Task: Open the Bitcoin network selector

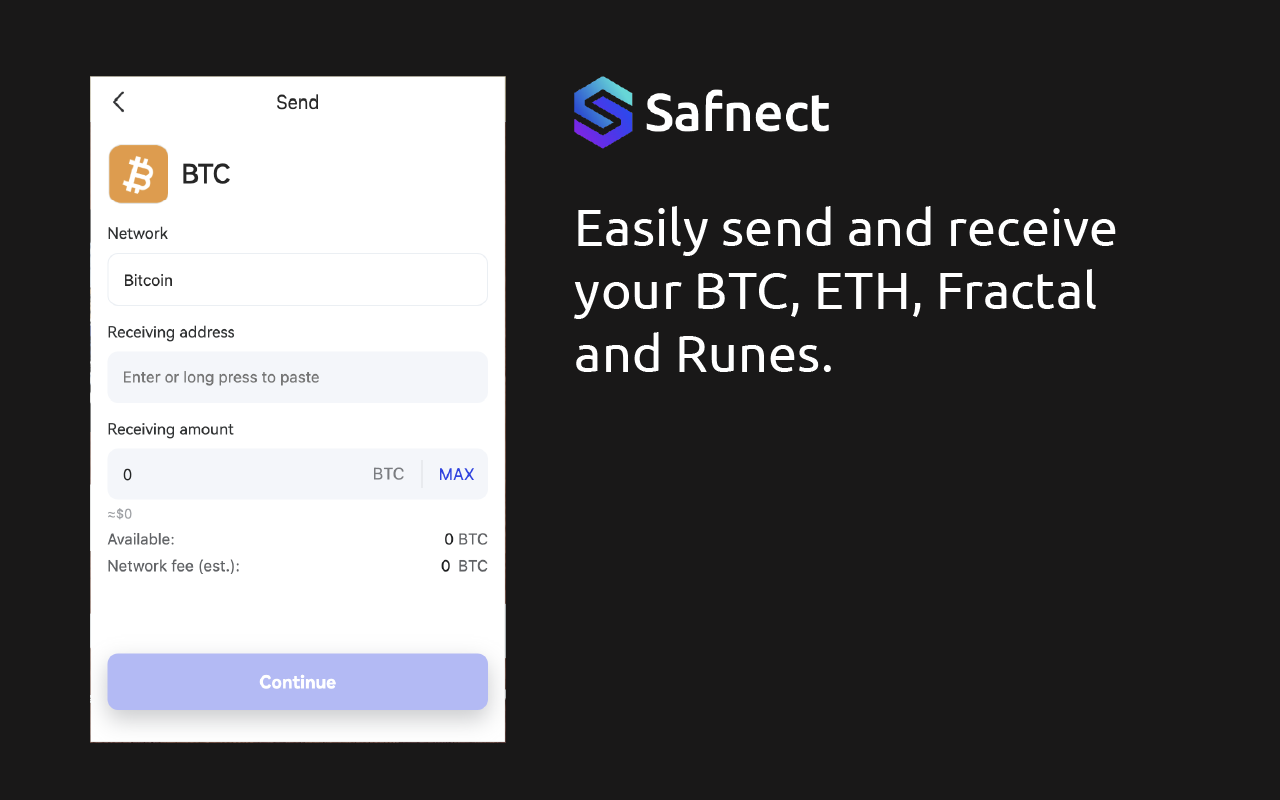Action: (x=297, y=279)
